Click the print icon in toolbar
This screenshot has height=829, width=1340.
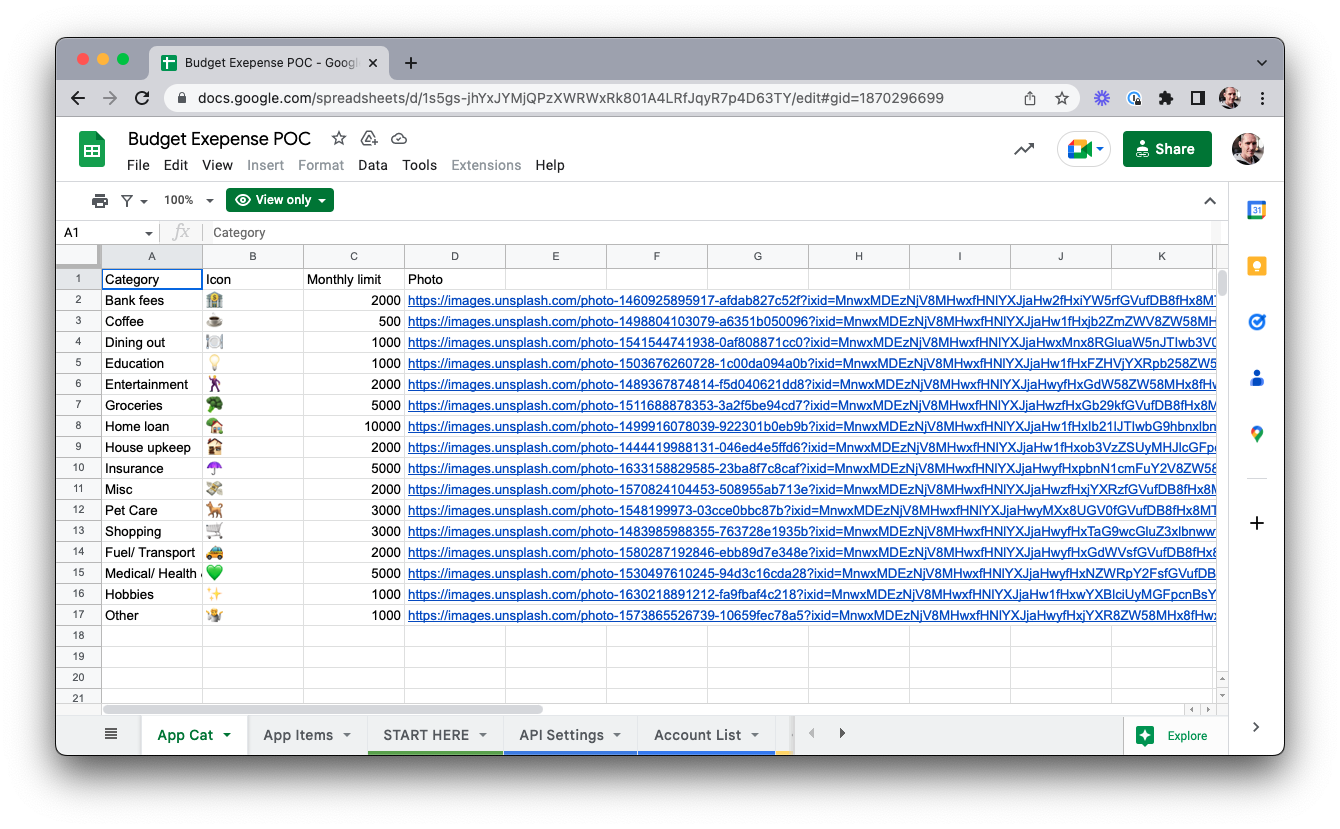tap(99, 200)
